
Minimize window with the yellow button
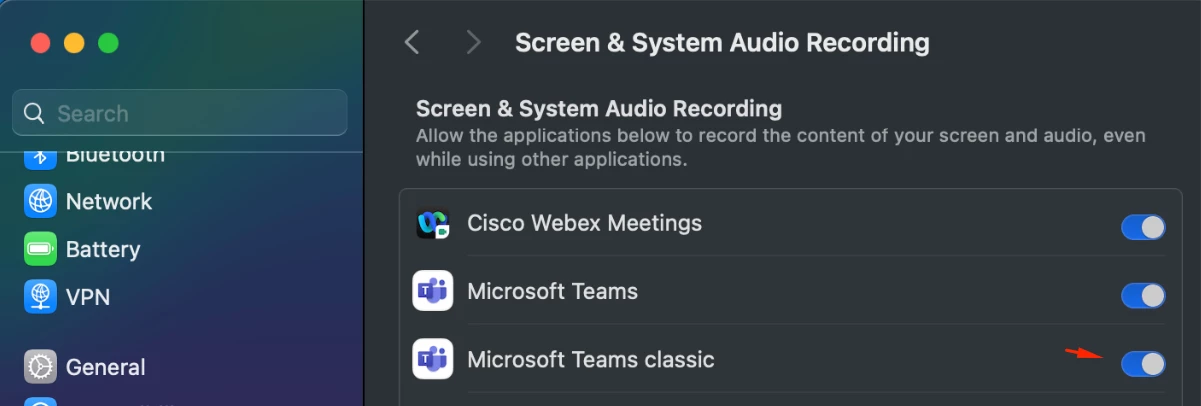coord(74,43)
